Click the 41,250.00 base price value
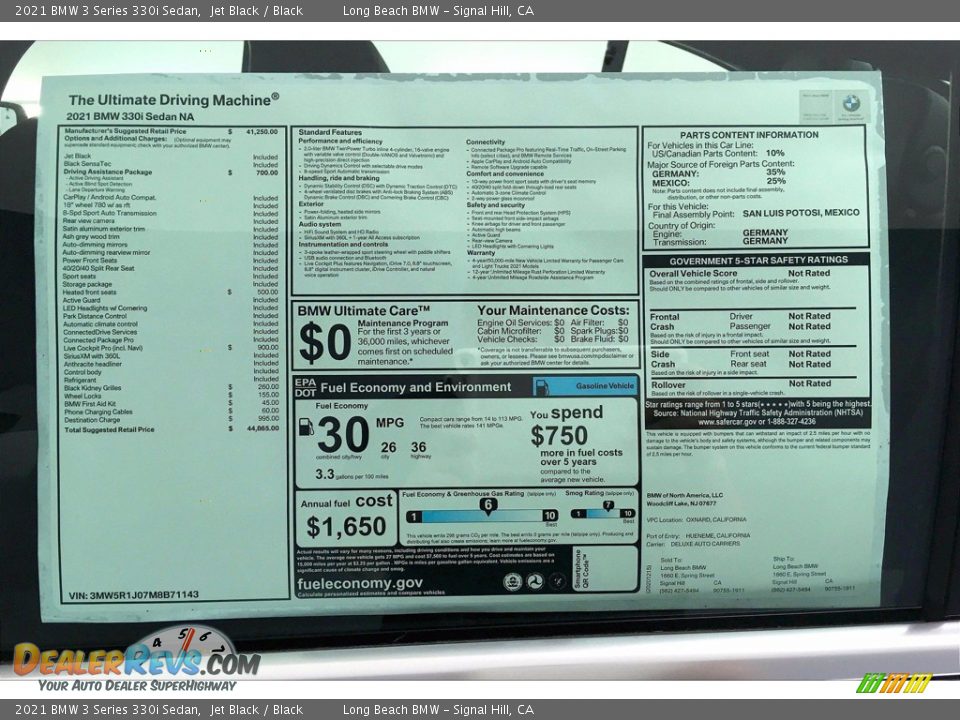The image size is (960, 720). click(x=262, y=132)
